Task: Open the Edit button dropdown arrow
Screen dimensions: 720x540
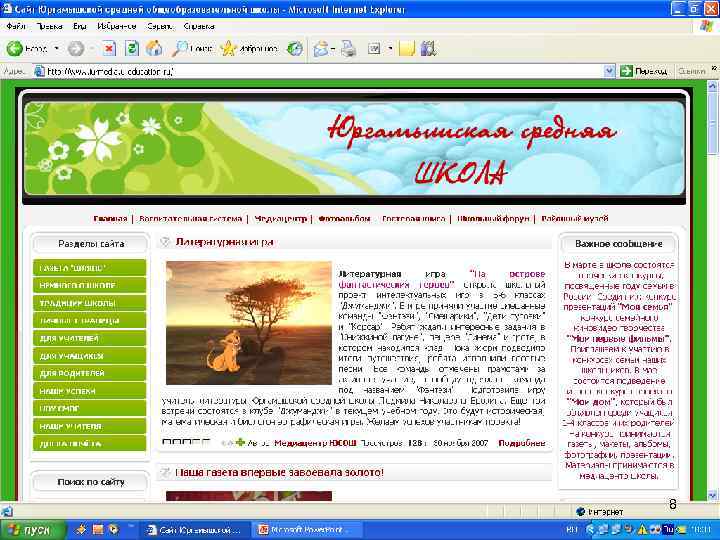Action: tap(390, 48)
